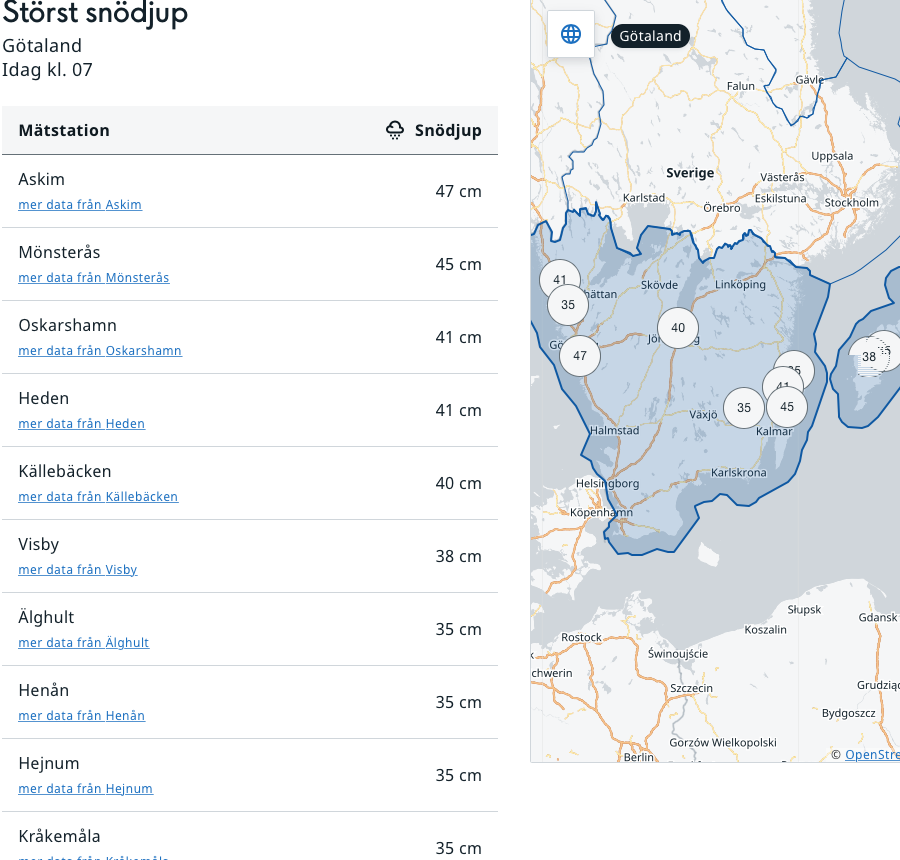Open 'mer data från Heden' link
900x860 pixels.
[x=82, y=424]
